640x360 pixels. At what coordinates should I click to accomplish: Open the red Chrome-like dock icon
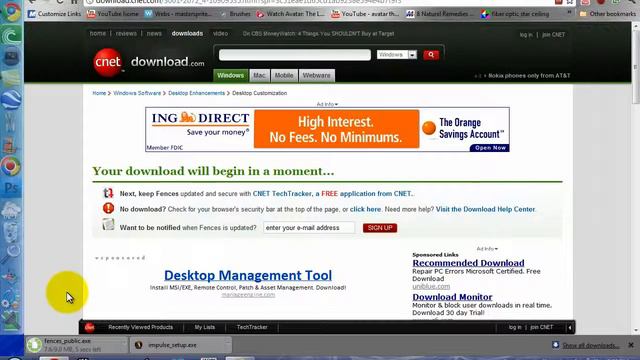click(11, 167)
